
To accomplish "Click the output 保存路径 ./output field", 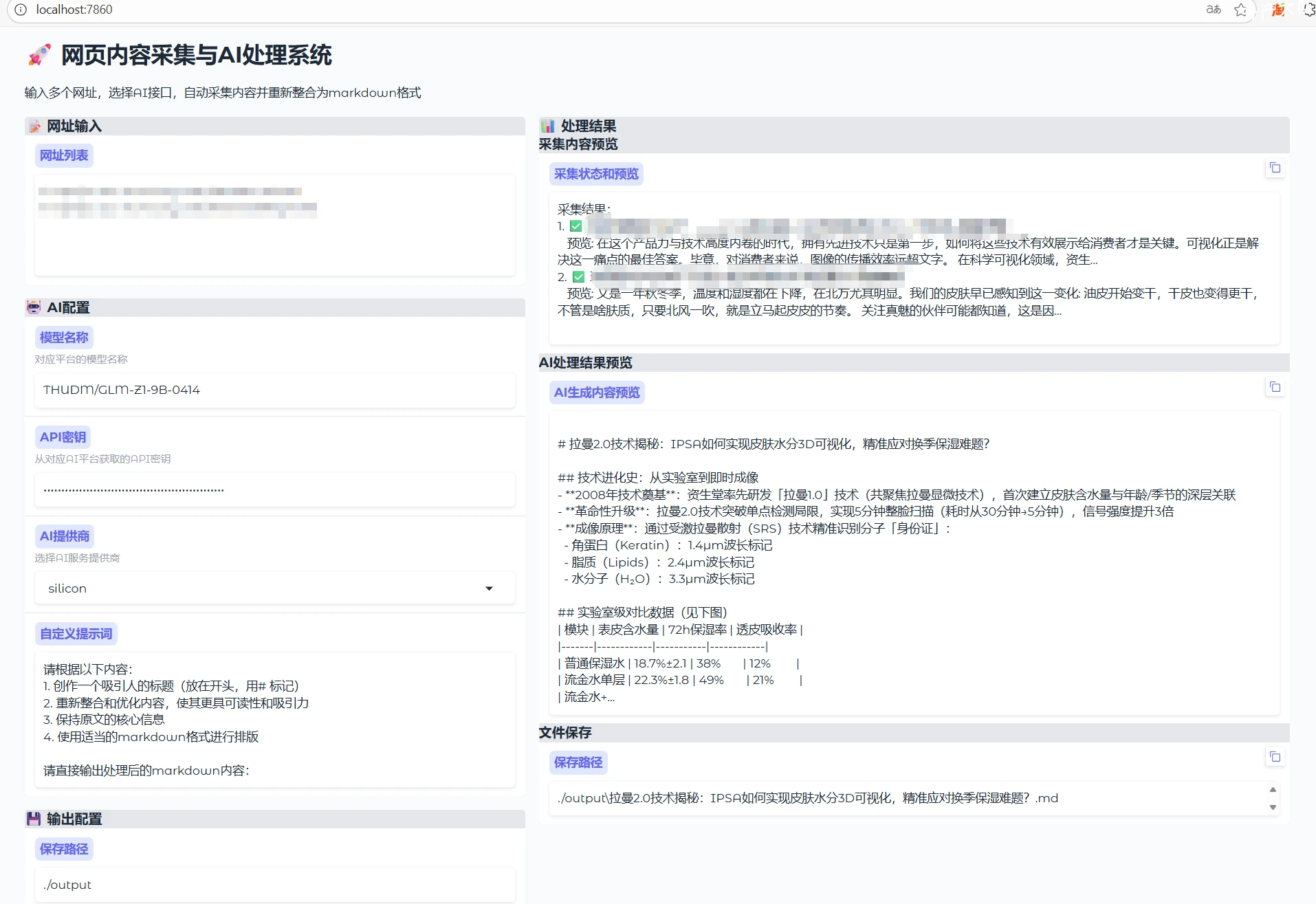I will click(275, 885).
